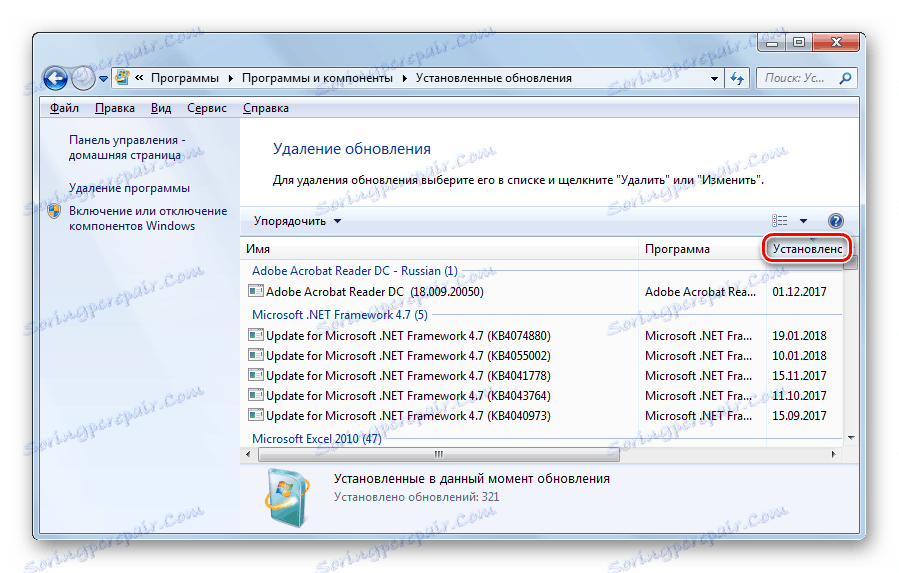The height and width of the screenshot is (573, 899).
Task: Click the installed updates box icon in details pane
Action: (x=287, y=497)
